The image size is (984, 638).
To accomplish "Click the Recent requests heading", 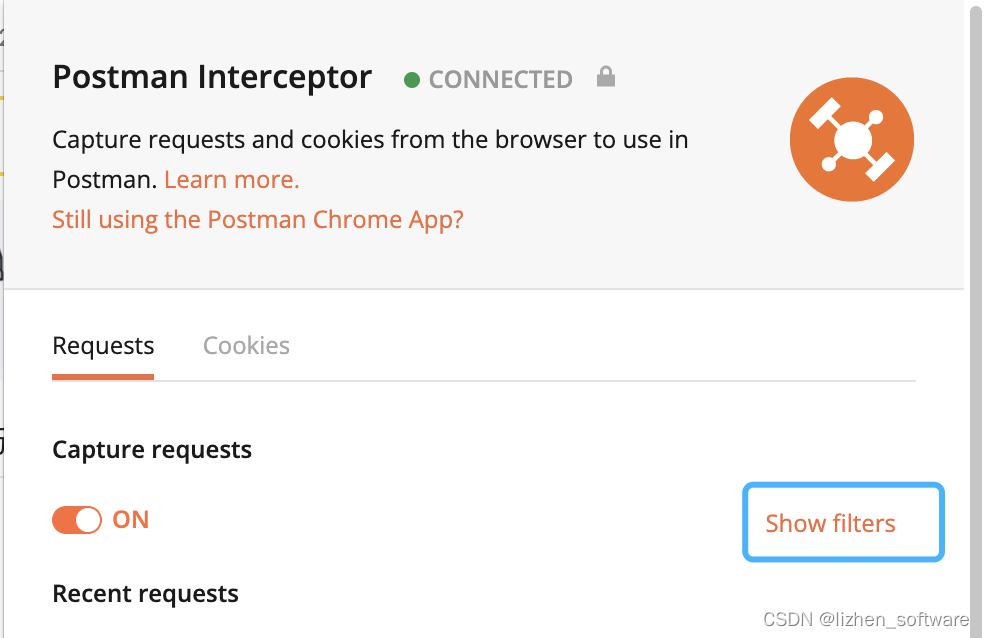I will [x=145, y=593].
